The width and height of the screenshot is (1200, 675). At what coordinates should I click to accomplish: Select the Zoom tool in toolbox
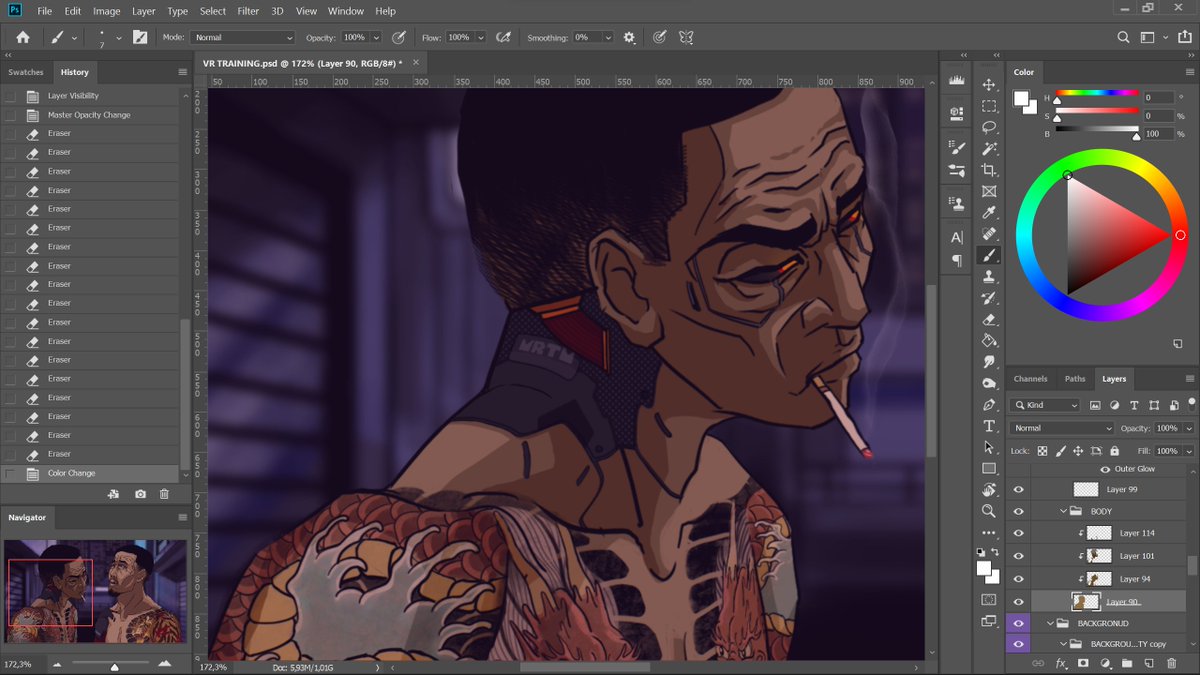coord(989,511)
